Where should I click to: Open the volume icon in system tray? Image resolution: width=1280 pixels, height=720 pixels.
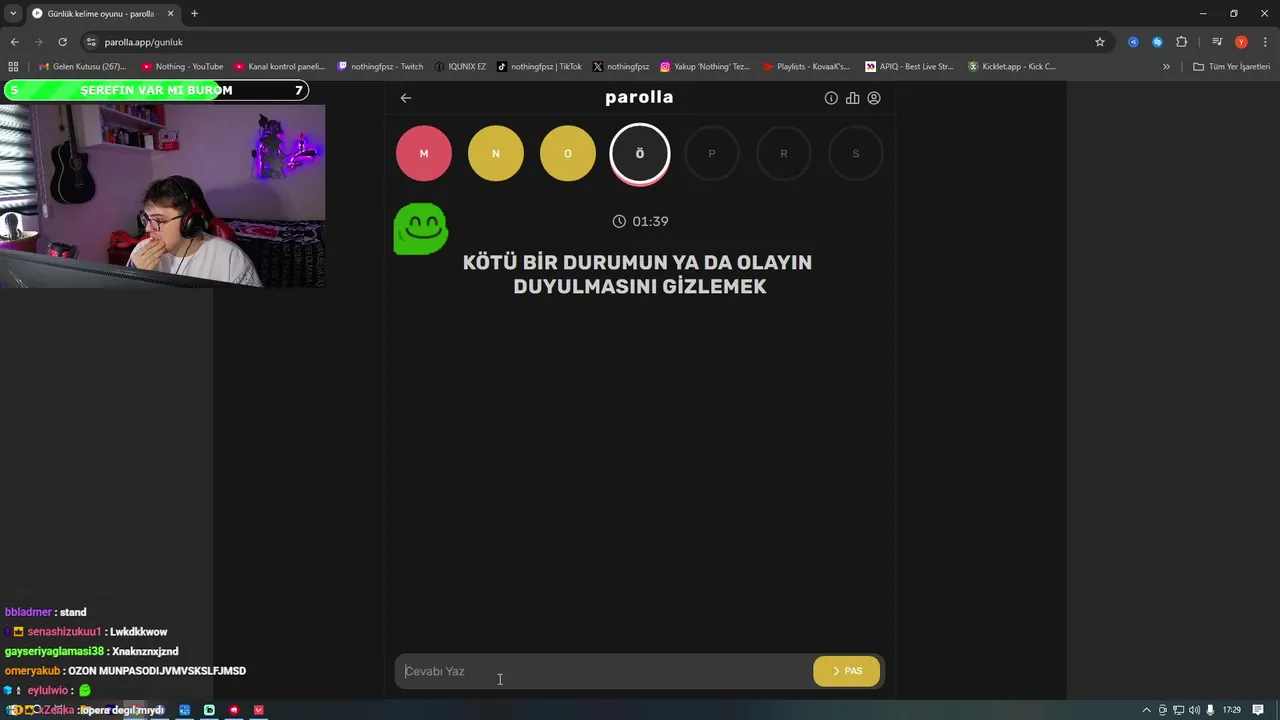pyautogui.click(x=1194, y=710)
